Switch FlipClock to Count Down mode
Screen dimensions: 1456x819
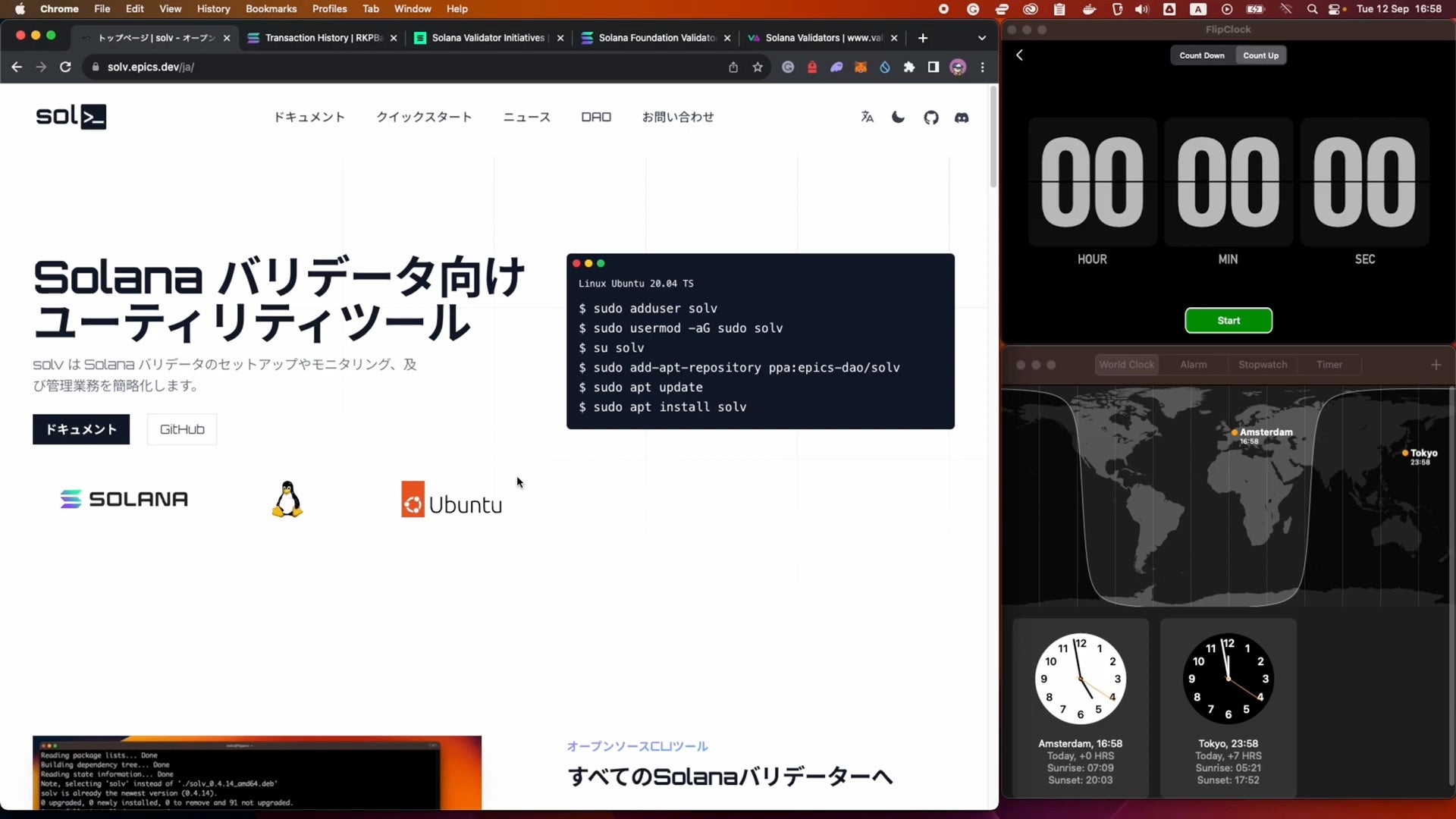tap(1201, 55)
